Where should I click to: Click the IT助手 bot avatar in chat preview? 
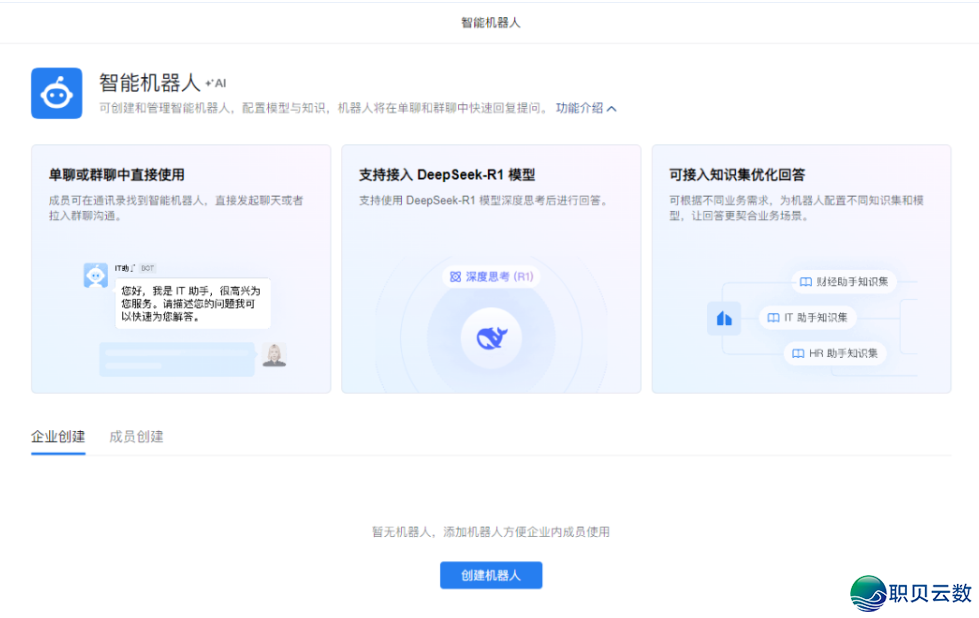(95, 275)
